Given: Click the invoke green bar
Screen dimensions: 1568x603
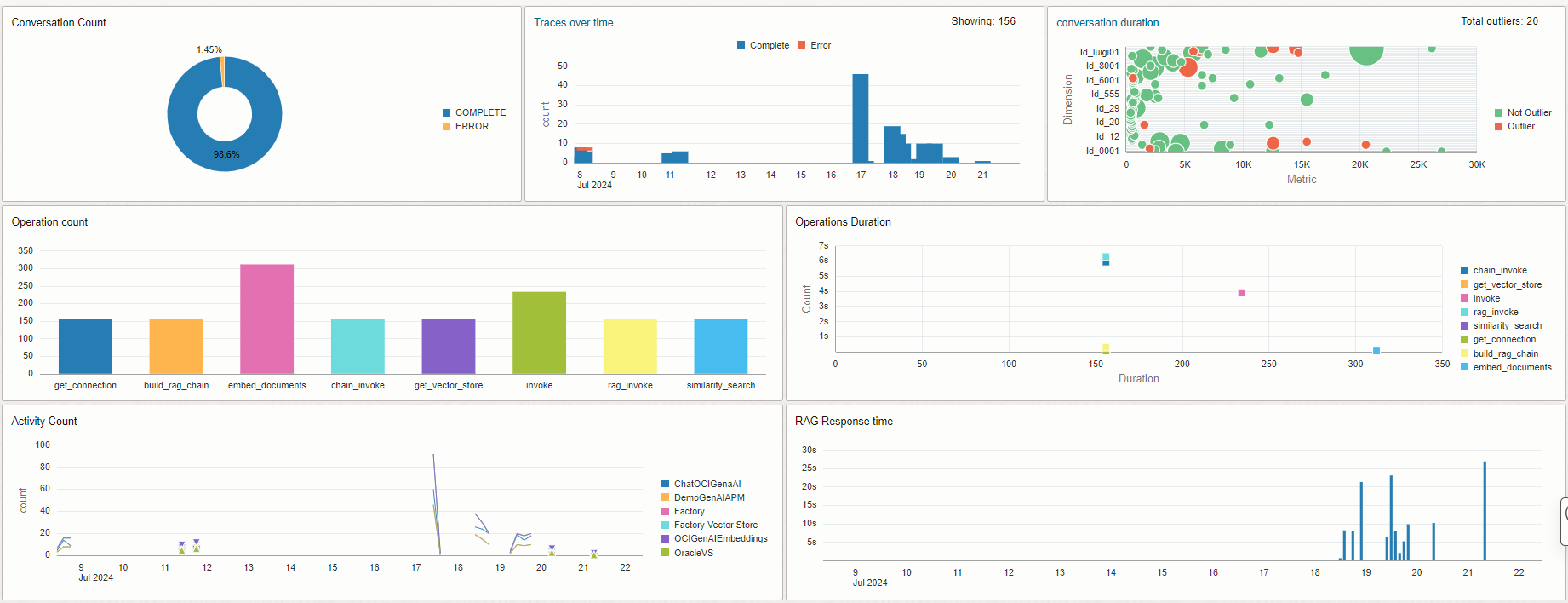Looking at the screenshot, I should 540,333.
